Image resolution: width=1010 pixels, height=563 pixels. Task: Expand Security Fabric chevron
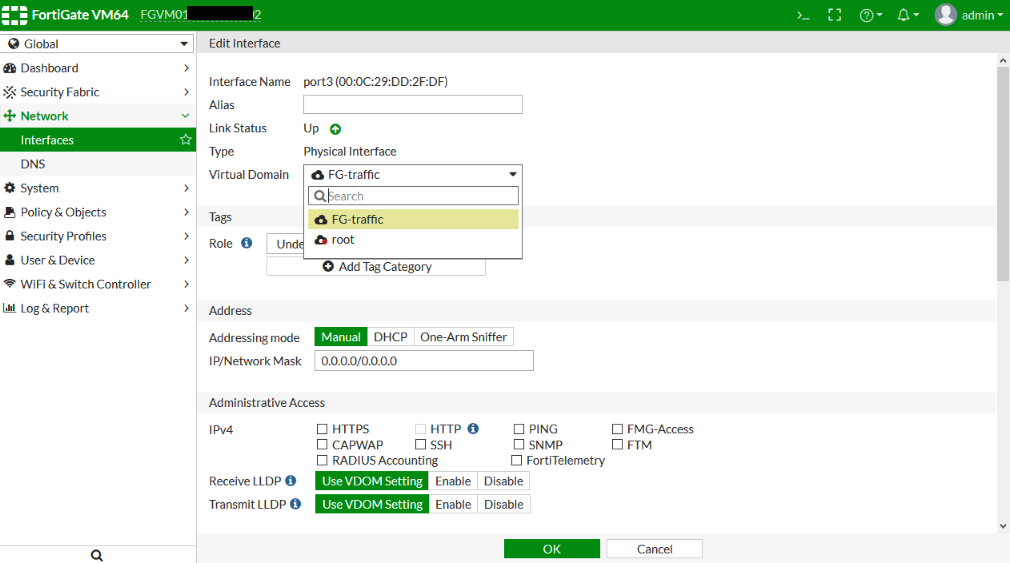click(186, 92)
